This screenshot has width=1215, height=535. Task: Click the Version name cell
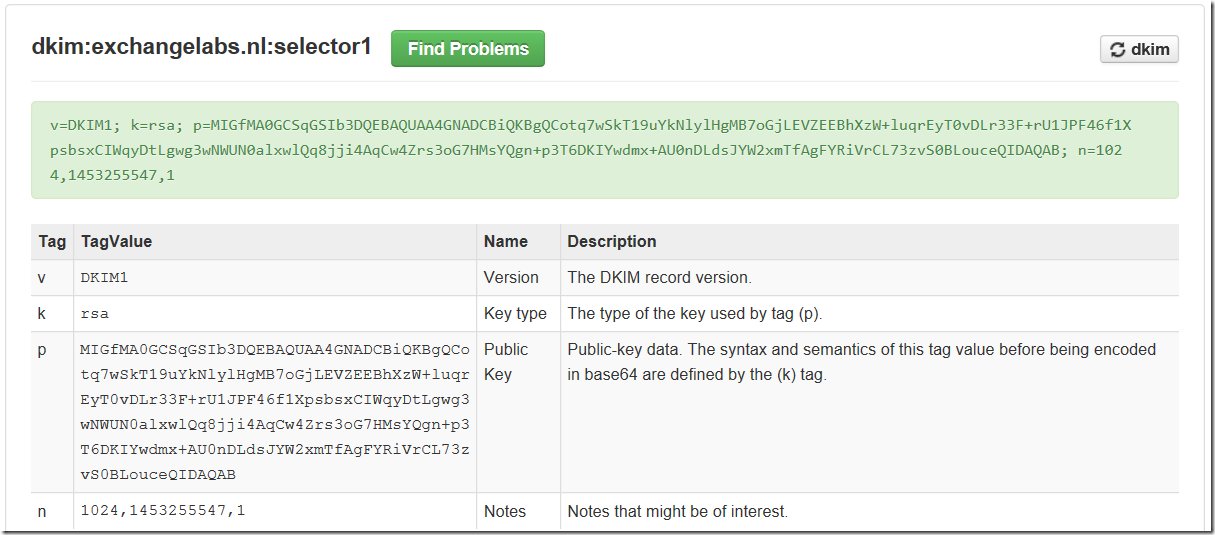pyautogui.click(x=511, y=278)
